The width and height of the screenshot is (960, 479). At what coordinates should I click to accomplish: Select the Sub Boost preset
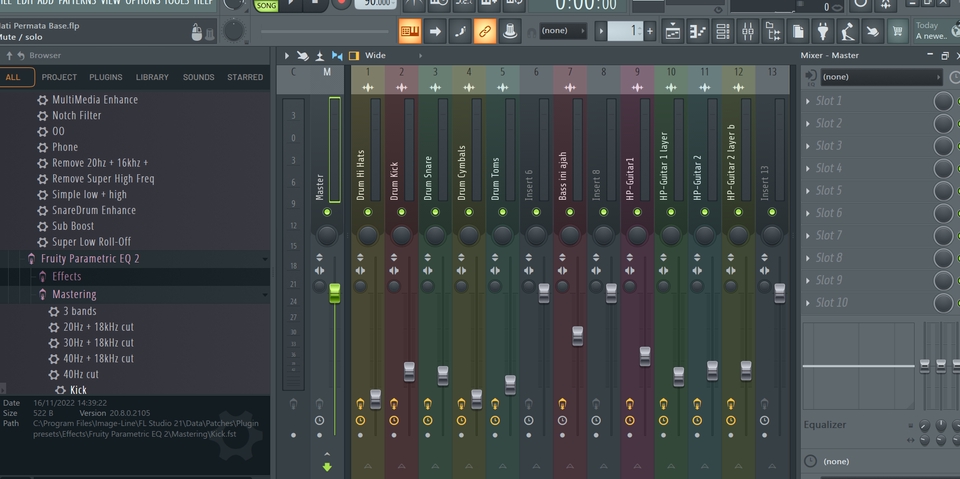click(x=73, y=226)
